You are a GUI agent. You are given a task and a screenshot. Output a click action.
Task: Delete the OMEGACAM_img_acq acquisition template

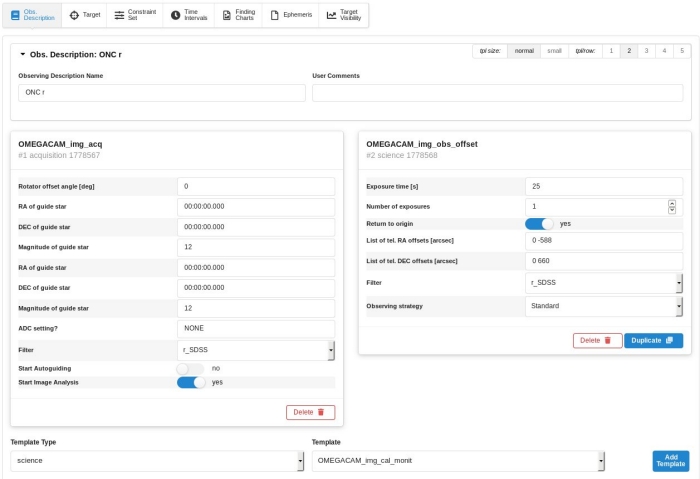(310, 412)
